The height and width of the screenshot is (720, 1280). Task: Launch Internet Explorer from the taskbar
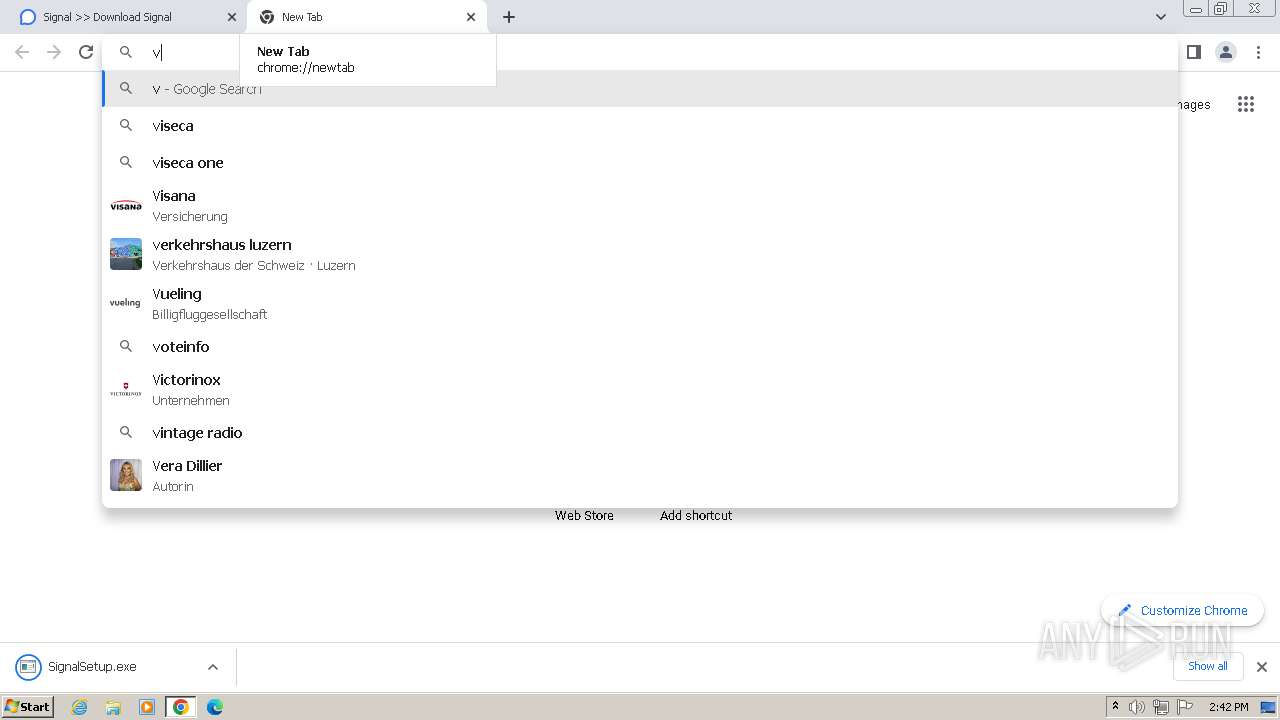(x=80, y=707)
